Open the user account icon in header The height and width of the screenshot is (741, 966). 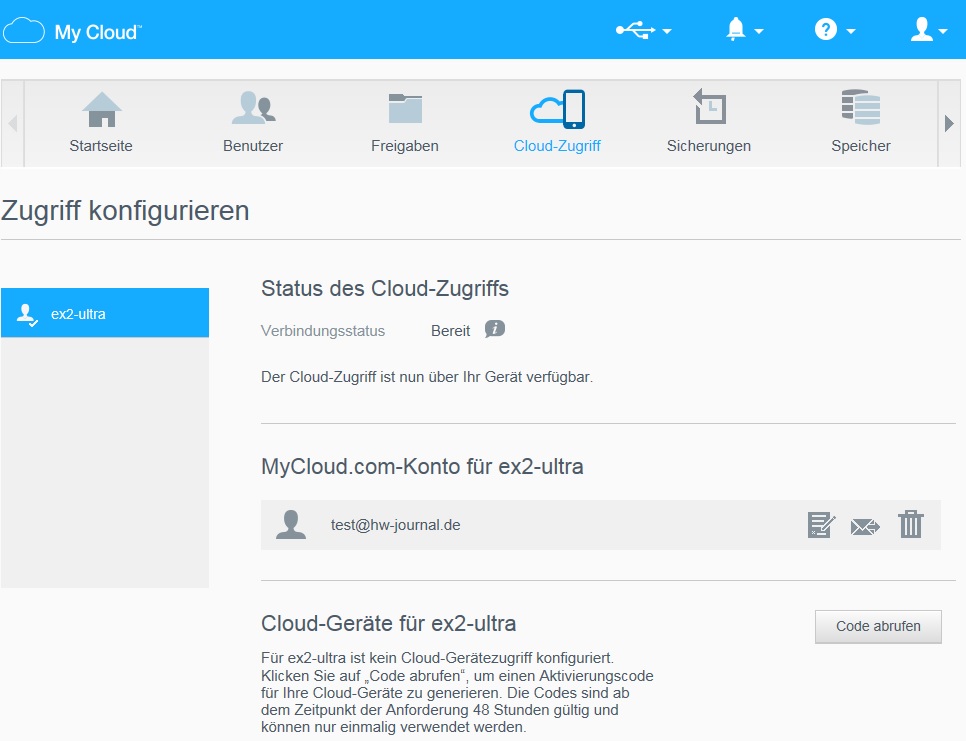tap(922, 29)
